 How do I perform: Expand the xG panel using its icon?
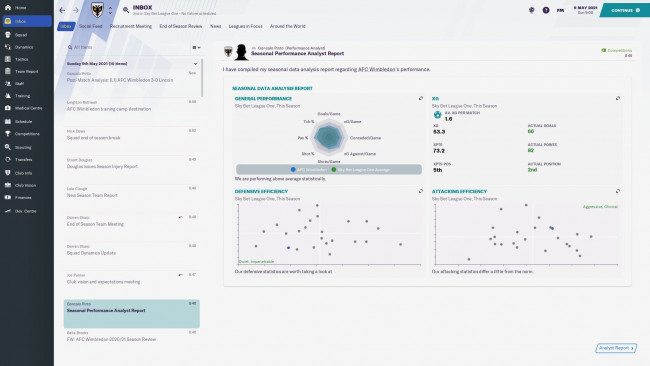618,98
